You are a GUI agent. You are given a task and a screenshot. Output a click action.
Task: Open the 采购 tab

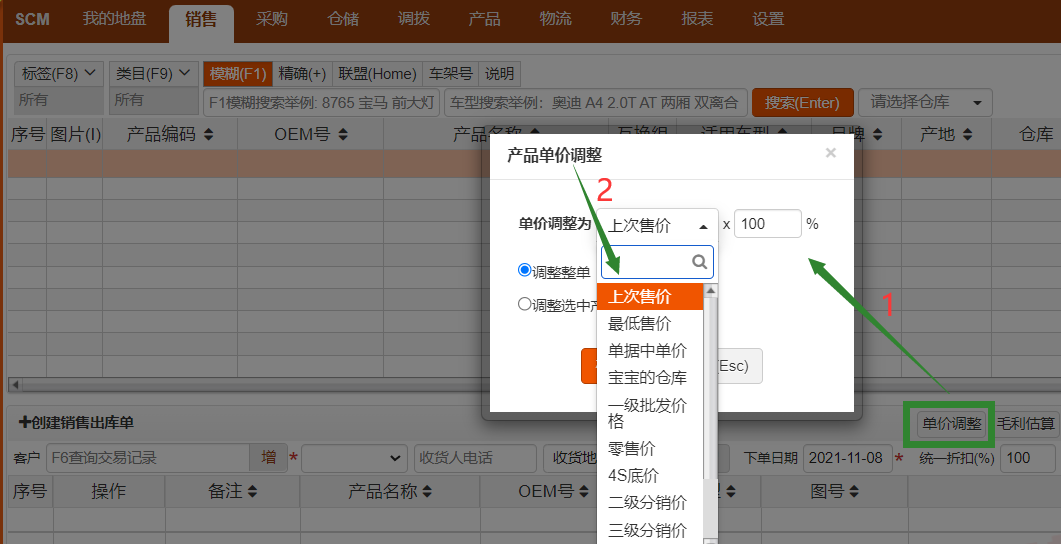(x=272, y=19)
